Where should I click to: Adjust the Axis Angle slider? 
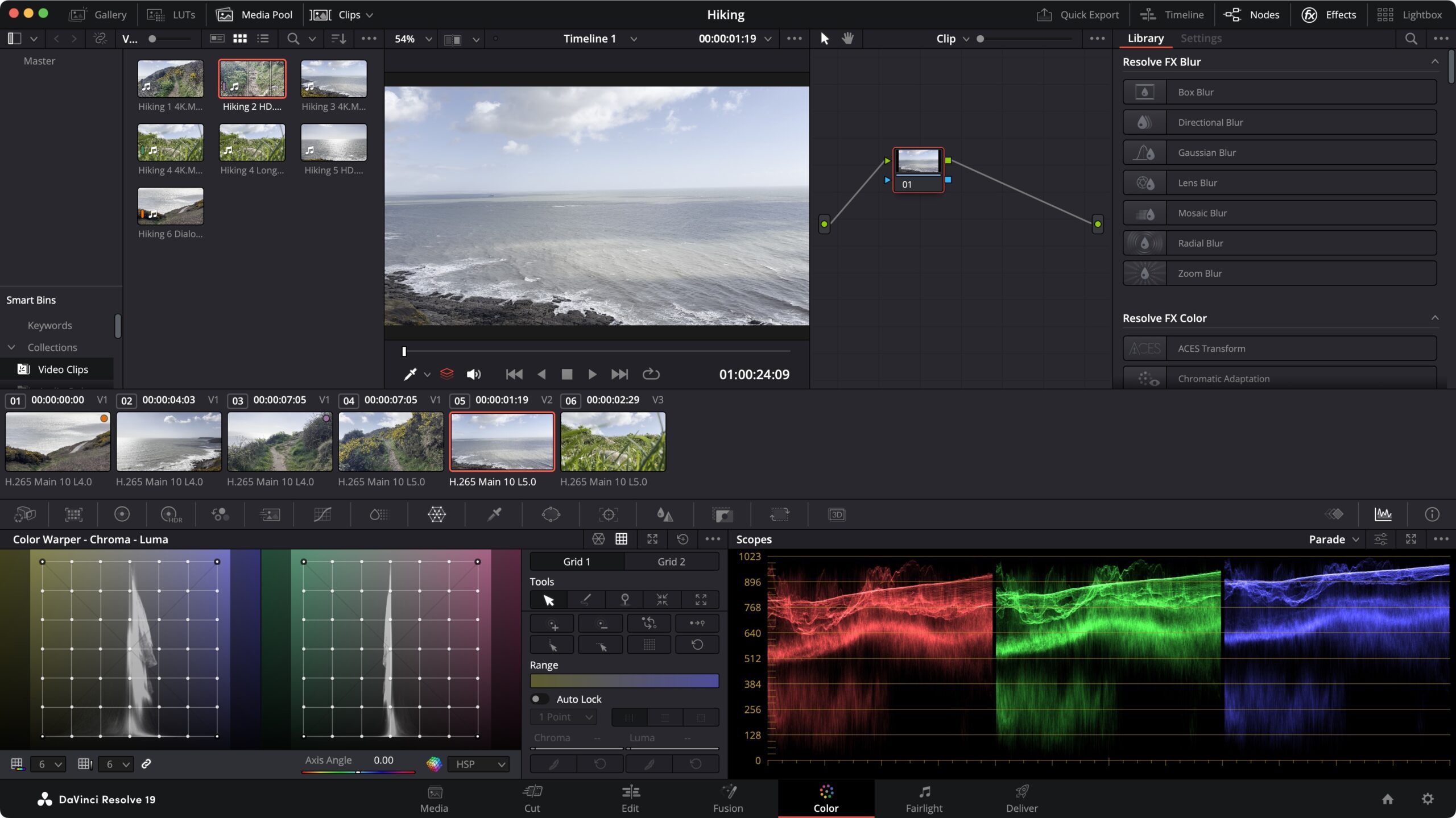(x=358, y=772)
